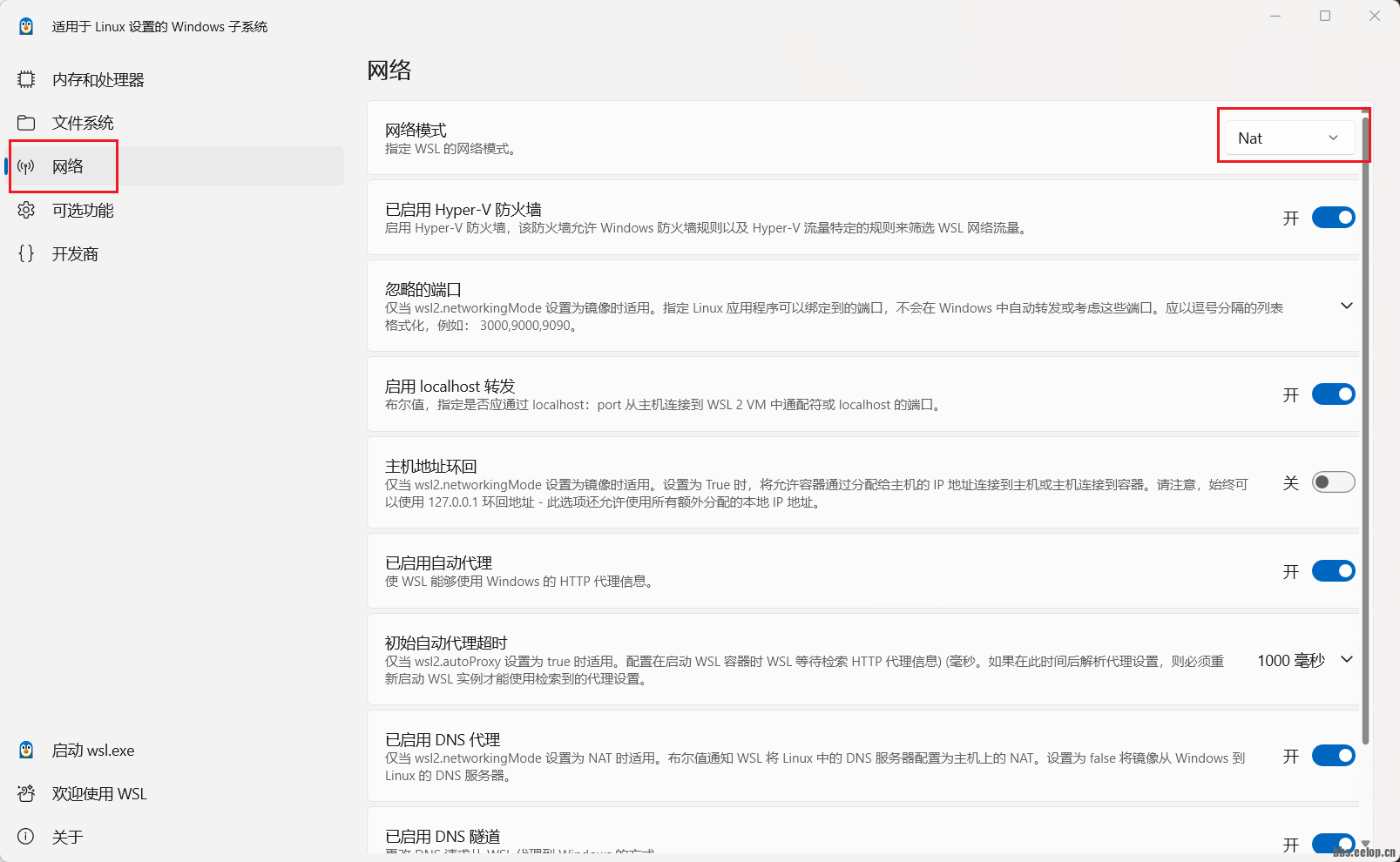Click the antenna icon for 网络
Image resolution: width=1400 pixels, height=862 pixels.
coord(26,166)
